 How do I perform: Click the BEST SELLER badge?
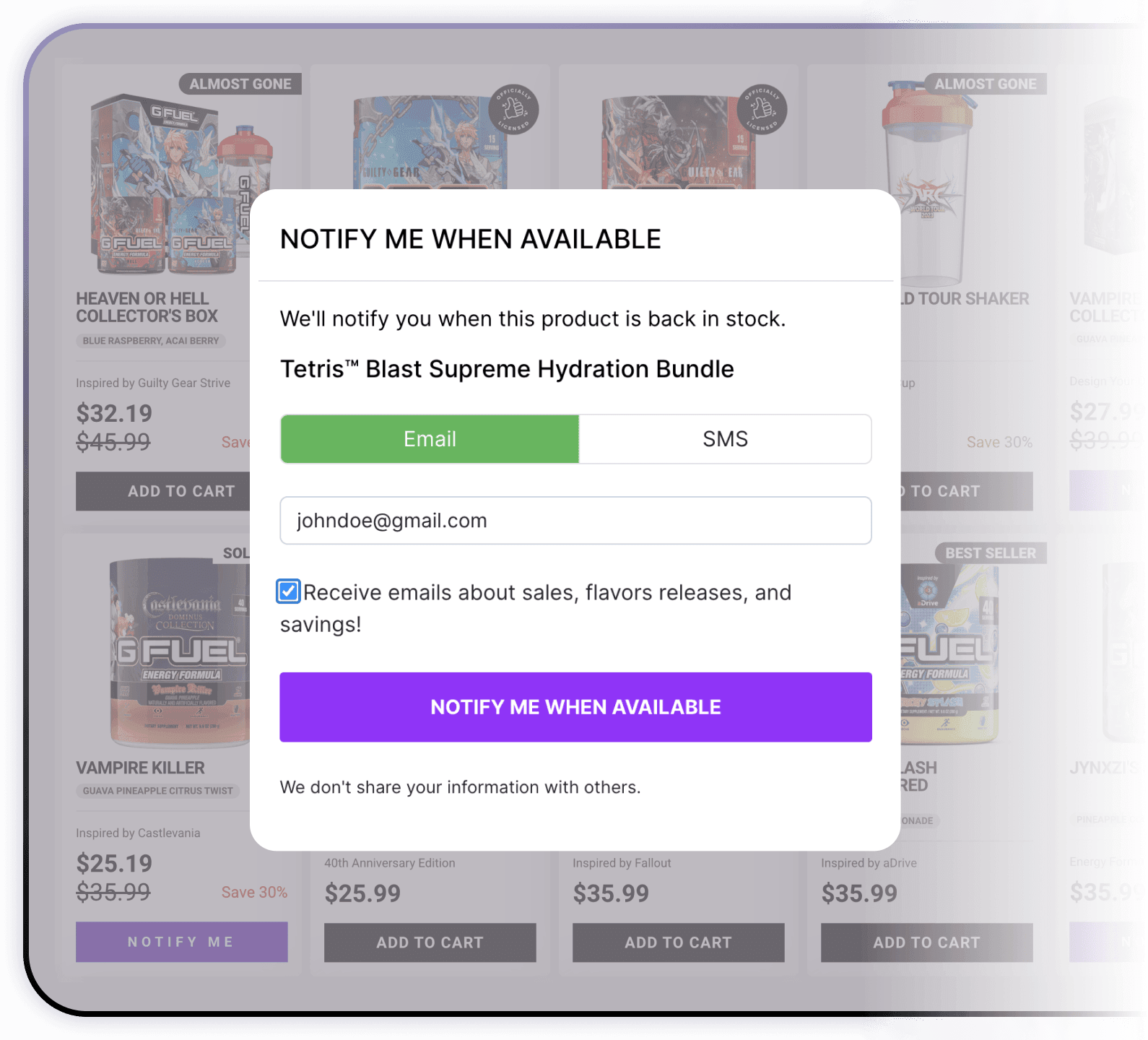click(990, 553)
